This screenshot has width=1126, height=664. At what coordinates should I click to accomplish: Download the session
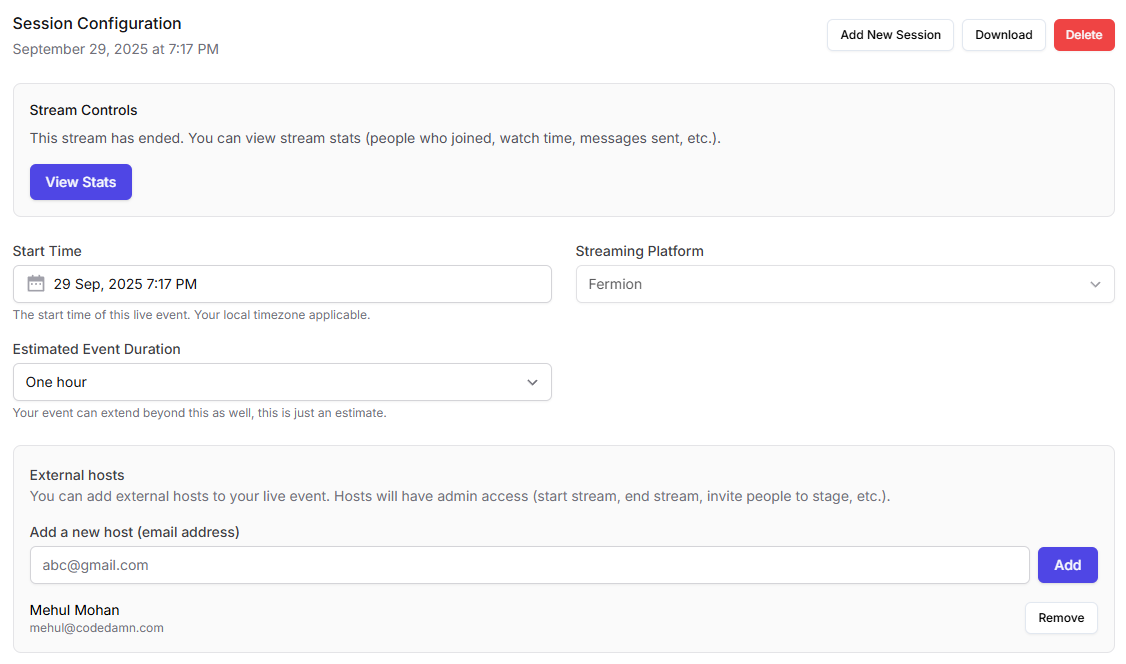(1003, 35)
